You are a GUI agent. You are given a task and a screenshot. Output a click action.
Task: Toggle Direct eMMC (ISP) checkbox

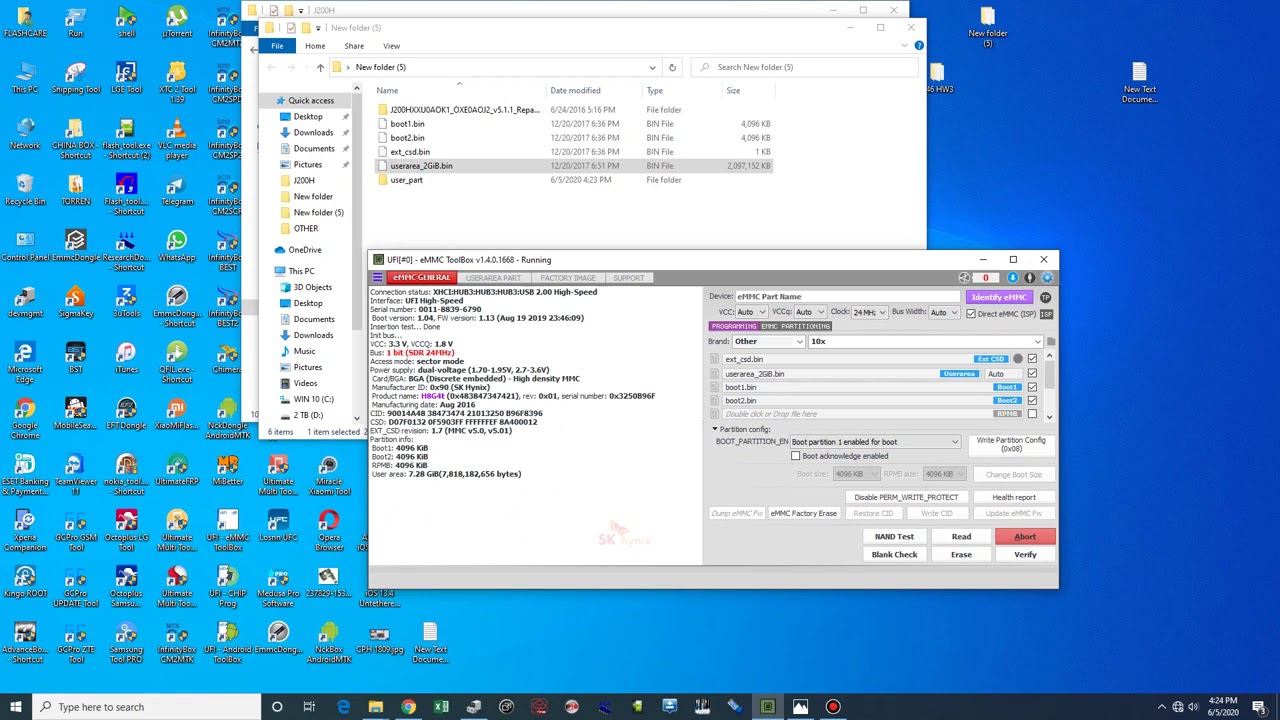coord(970,314)
